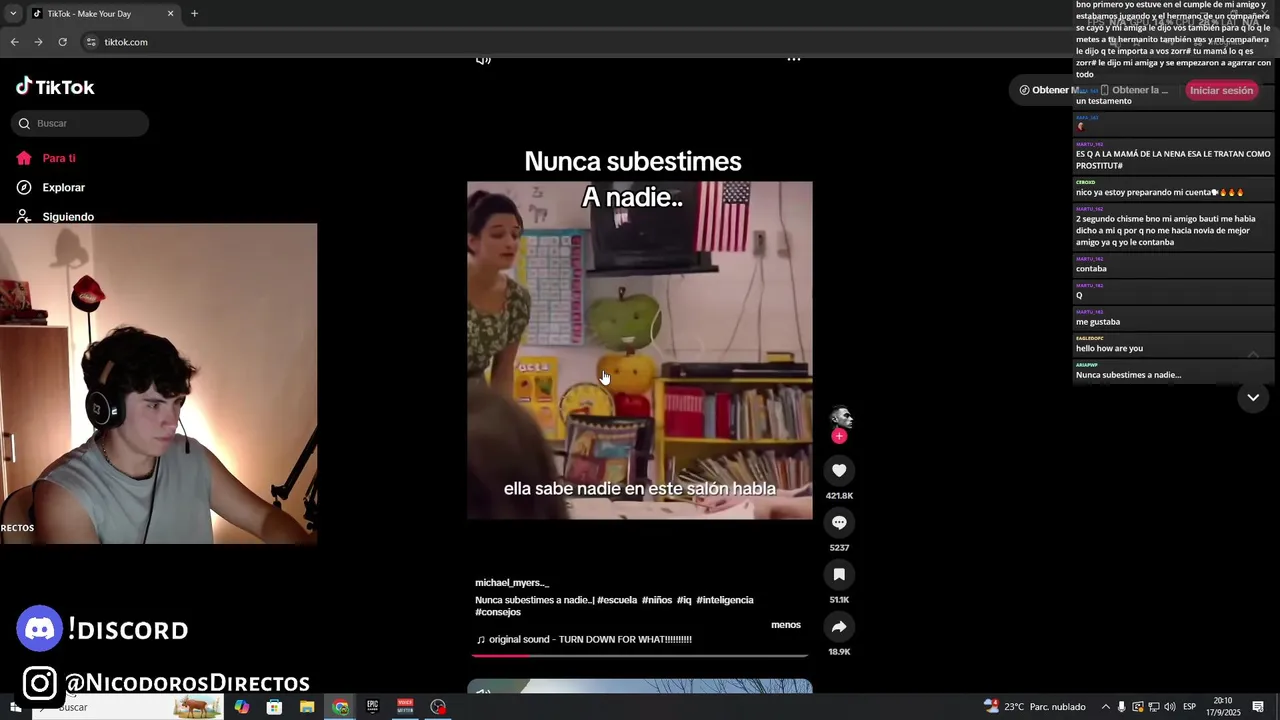This screenshot has width=1280, height=720.
Task: Collapse the caption with menos
Action: 786,625
